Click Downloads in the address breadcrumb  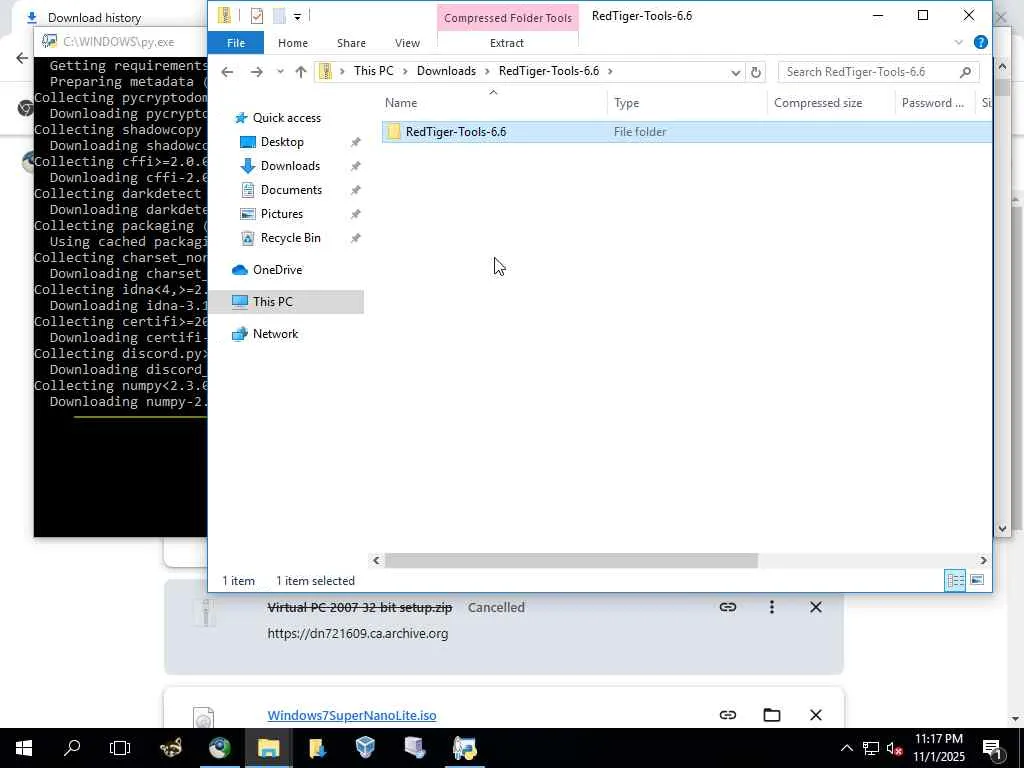446,71
